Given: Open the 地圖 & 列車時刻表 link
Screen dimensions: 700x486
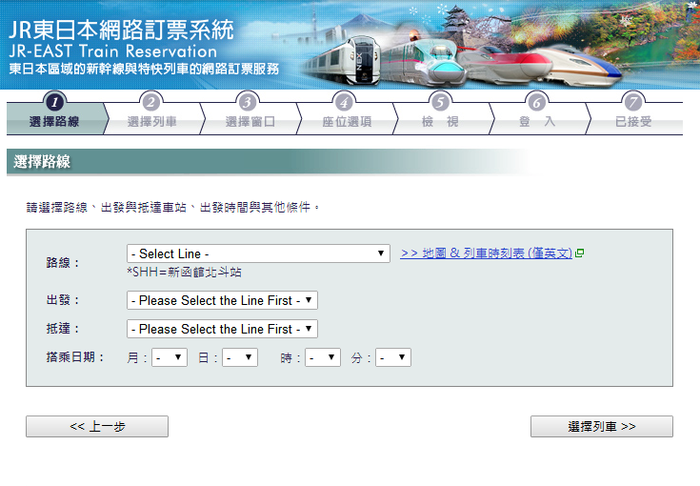Looking at the screenshot, I should (x=486, y=254).
